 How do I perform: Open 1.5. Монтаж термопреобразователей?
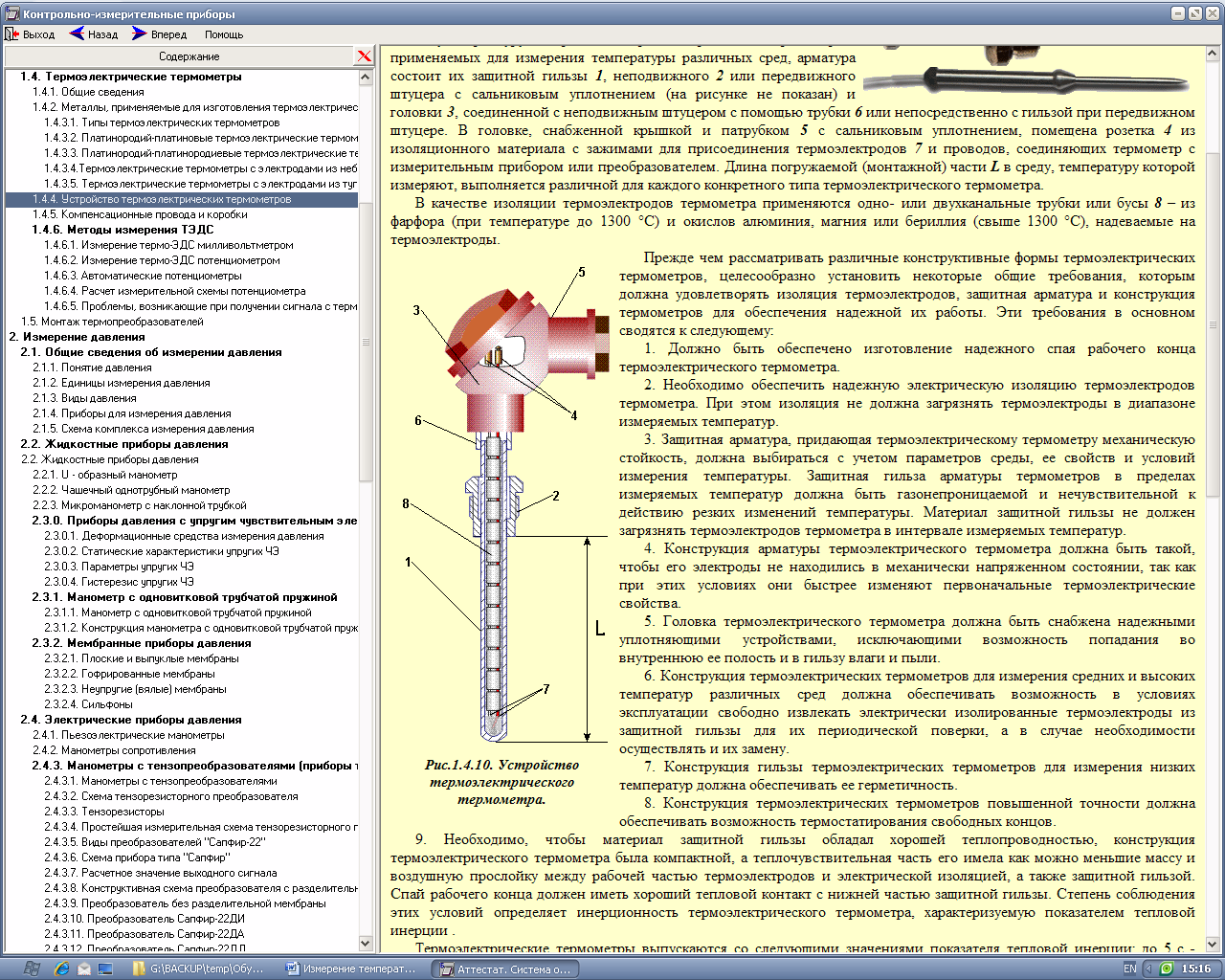112,322
